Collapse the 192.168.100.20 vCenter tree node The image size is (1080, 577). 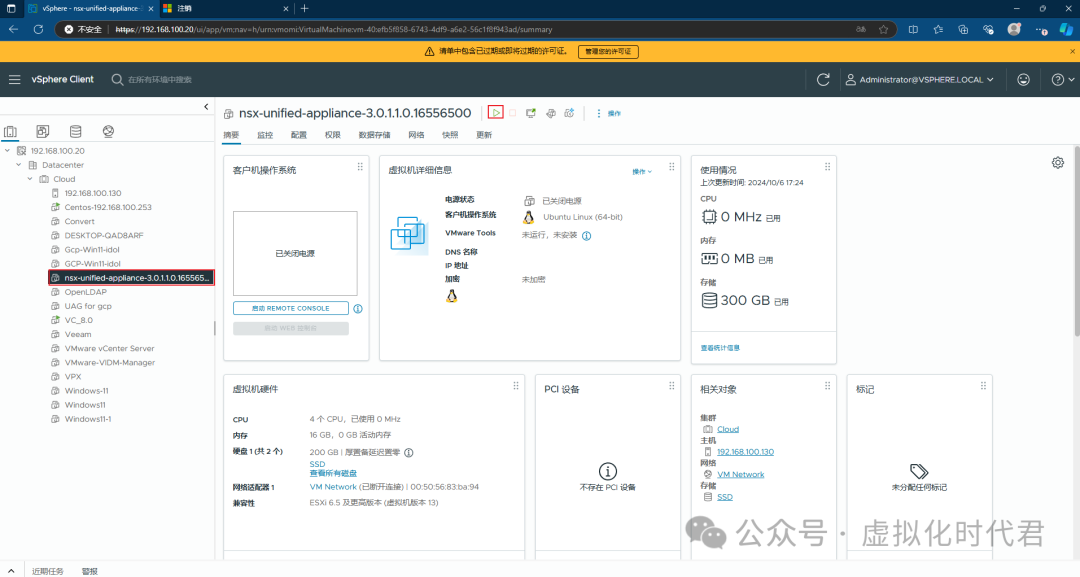click(x=8, y=150)
